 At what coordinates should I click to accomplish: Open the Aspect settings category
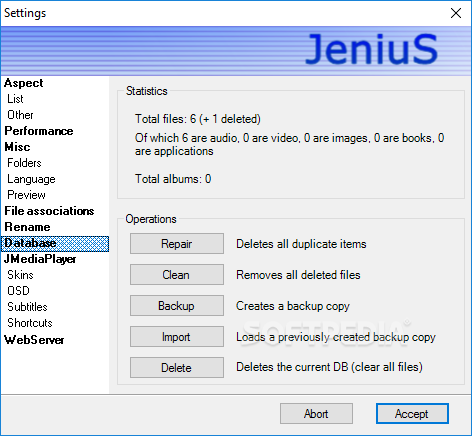(x=24, y=83)
